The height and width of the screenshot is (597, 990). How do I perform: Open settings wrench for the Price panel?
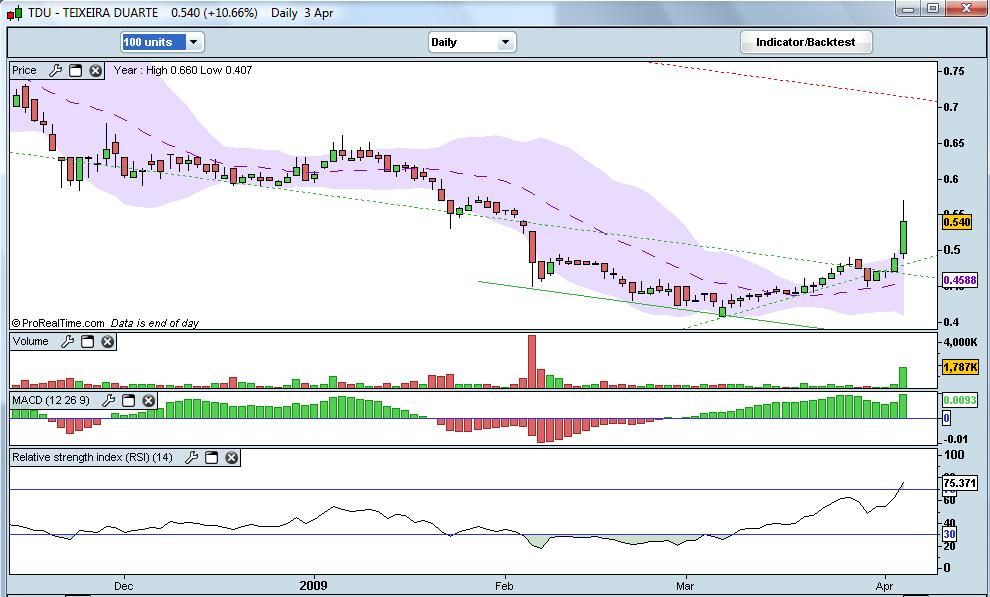coord(56,71)
